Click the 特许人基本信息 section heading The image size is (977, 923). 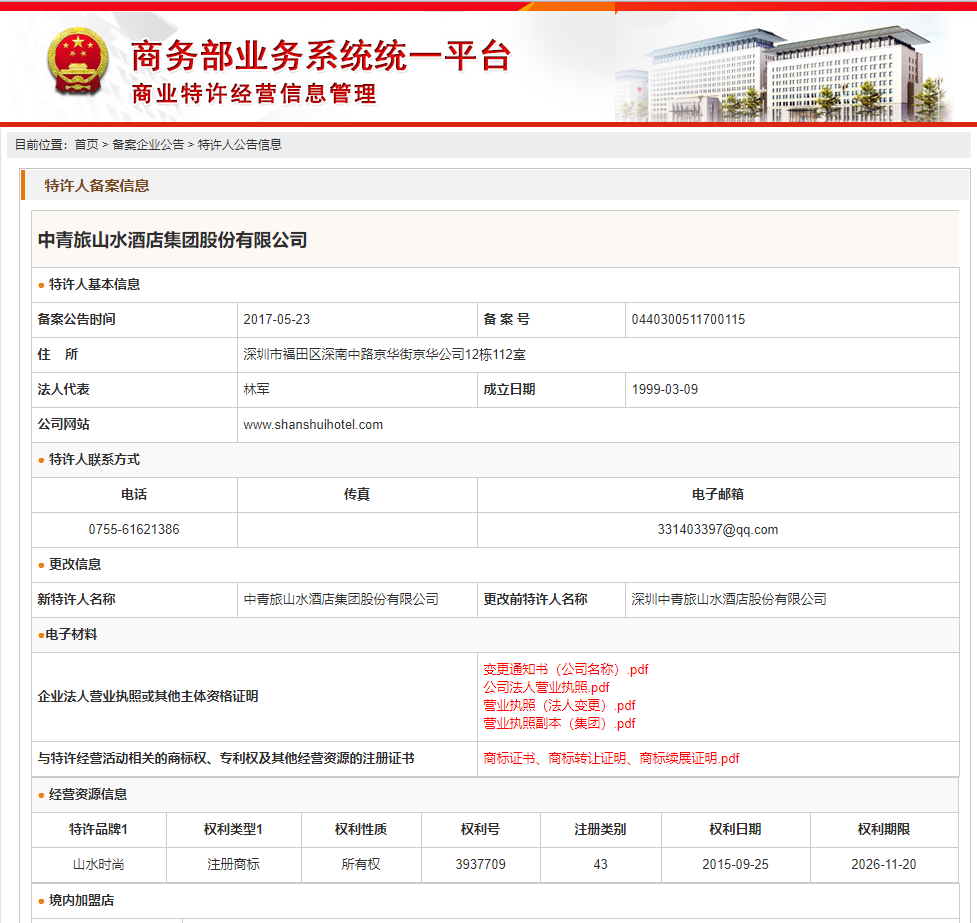point(94,284)
